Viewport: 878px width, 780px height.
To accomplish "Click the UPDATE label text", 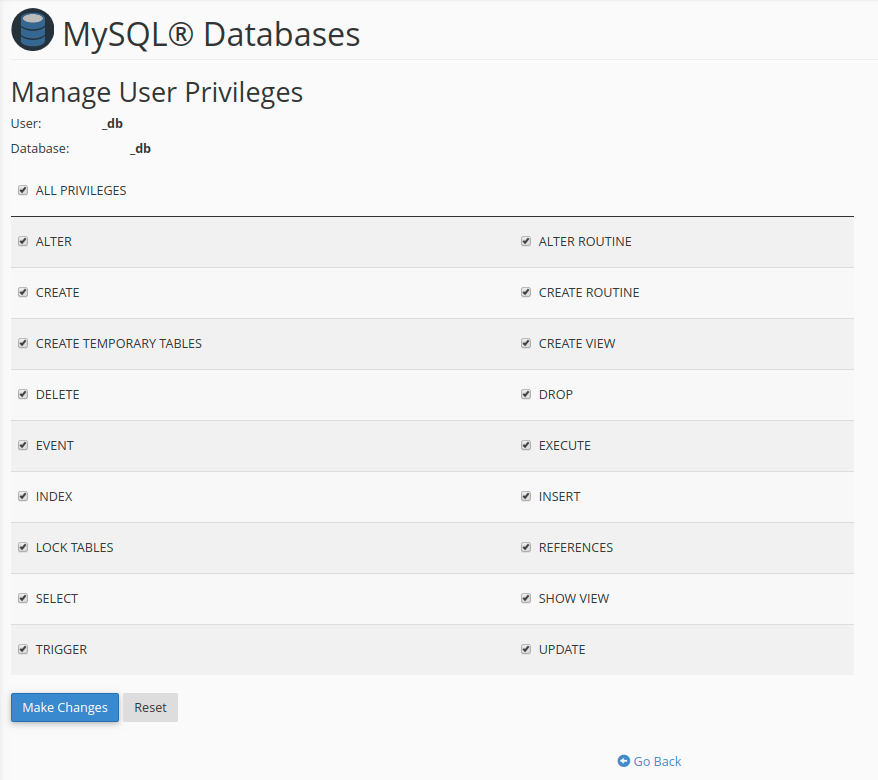I will [x=562, y=650].
